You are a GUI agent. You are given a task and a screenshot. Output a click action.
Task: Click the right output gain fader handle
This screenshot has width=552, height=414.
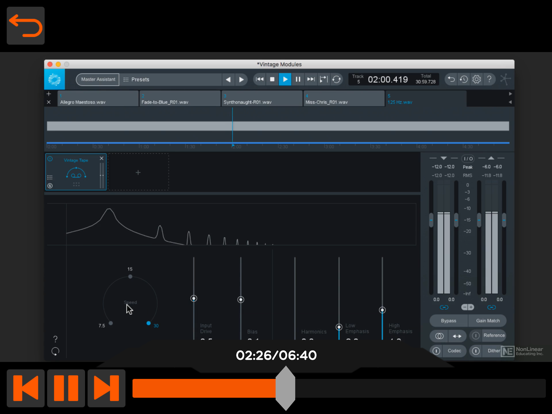pyautogui.click(x=504, y=220)
